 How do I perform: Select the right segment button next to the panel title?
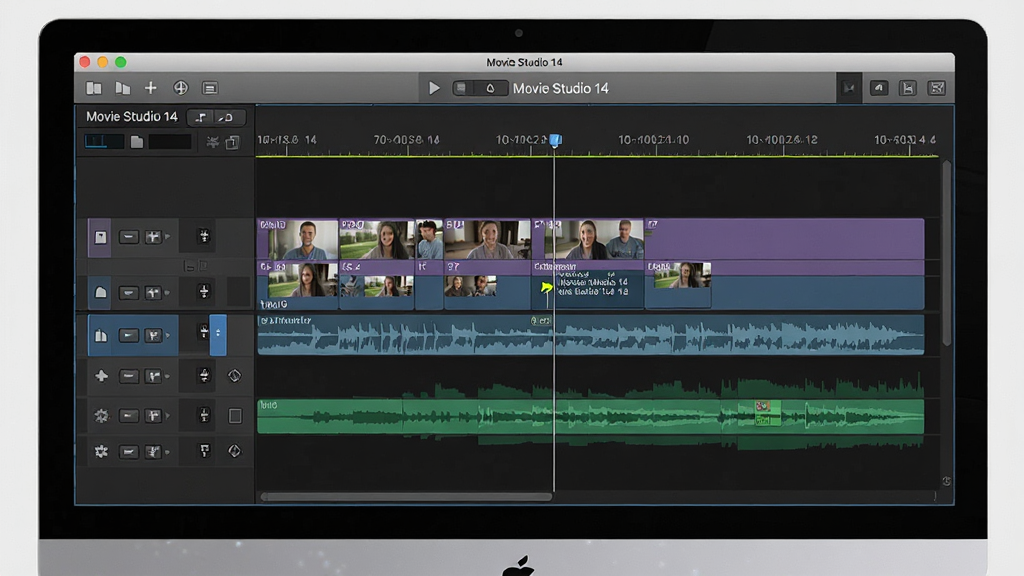coord(227,118)
